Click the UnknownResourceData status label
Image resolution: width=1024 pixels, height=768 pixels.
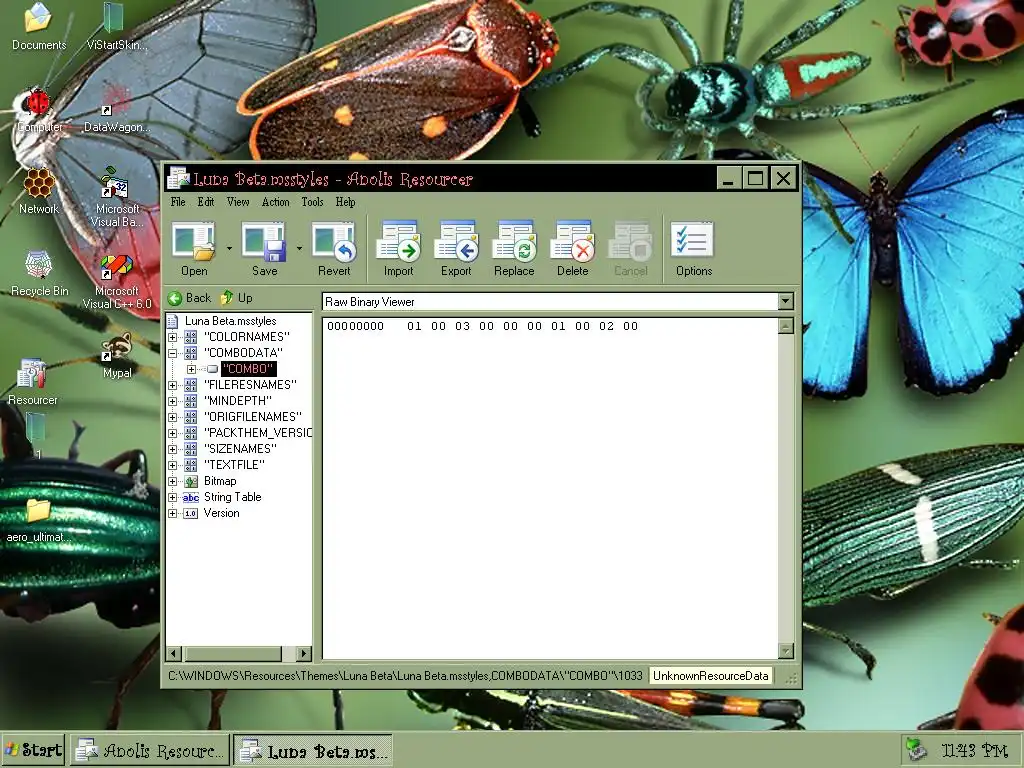pos(711,676)
